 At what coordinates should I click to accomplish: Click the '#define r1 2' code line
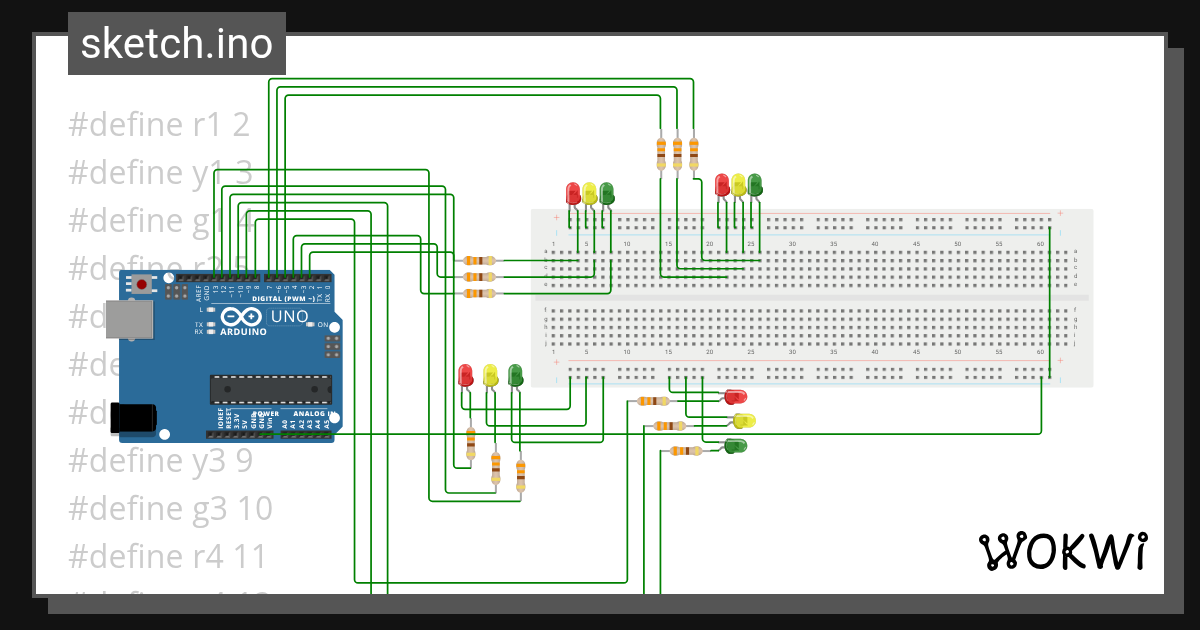tap(160, 123)
